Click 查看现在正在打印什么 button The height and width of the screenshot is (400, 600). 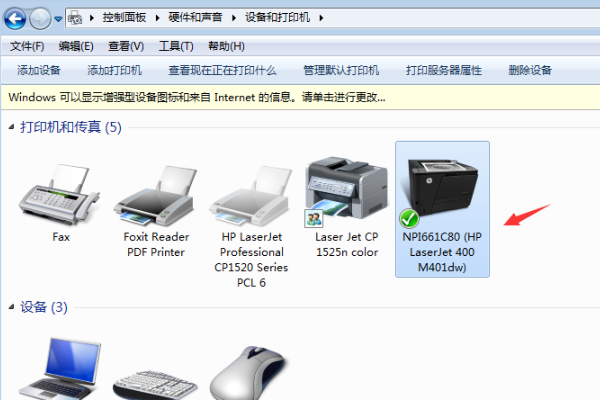[222, 70]
